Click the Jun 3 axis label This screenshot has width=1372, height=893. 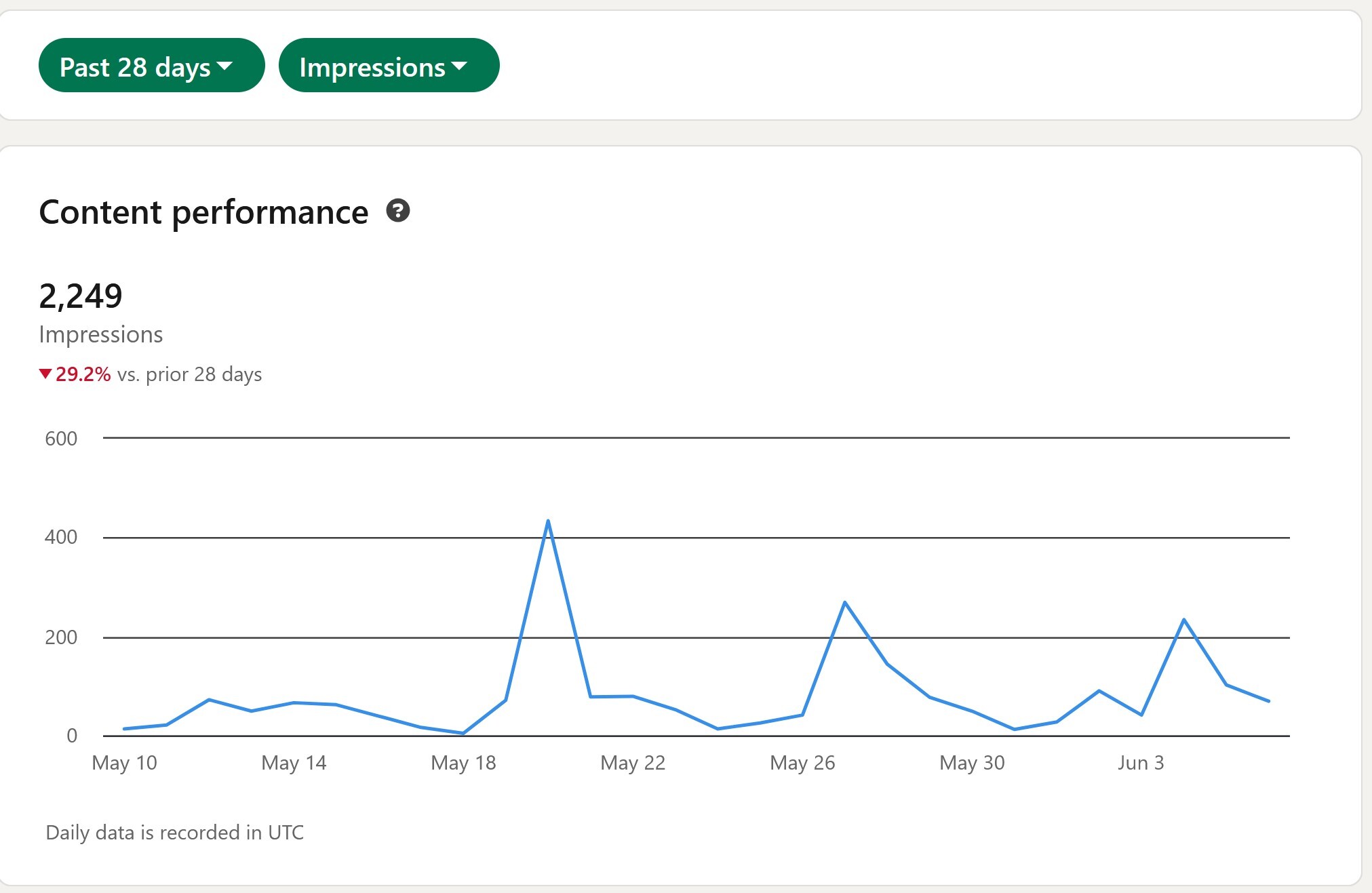[x=1141, y=763]
